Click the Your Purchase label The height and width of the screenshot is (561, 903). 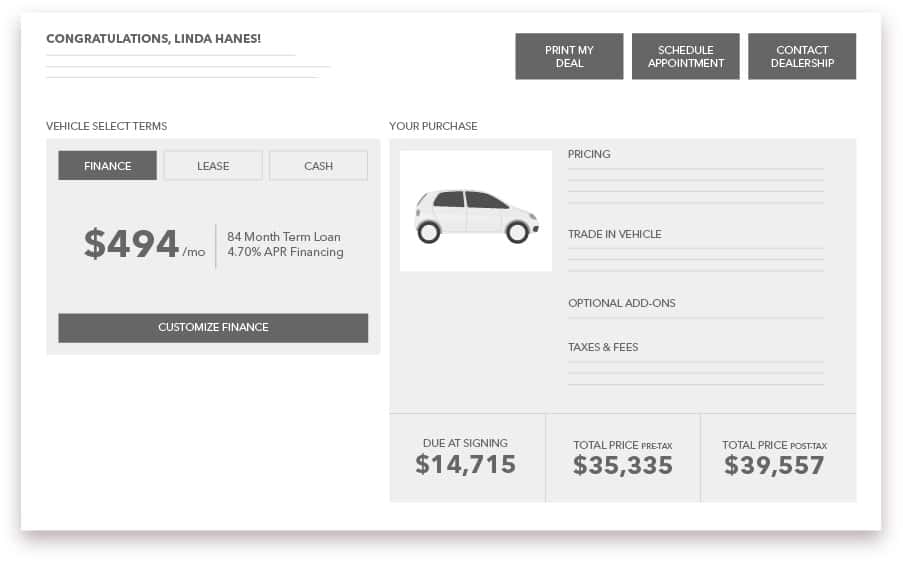click(433, 126)
